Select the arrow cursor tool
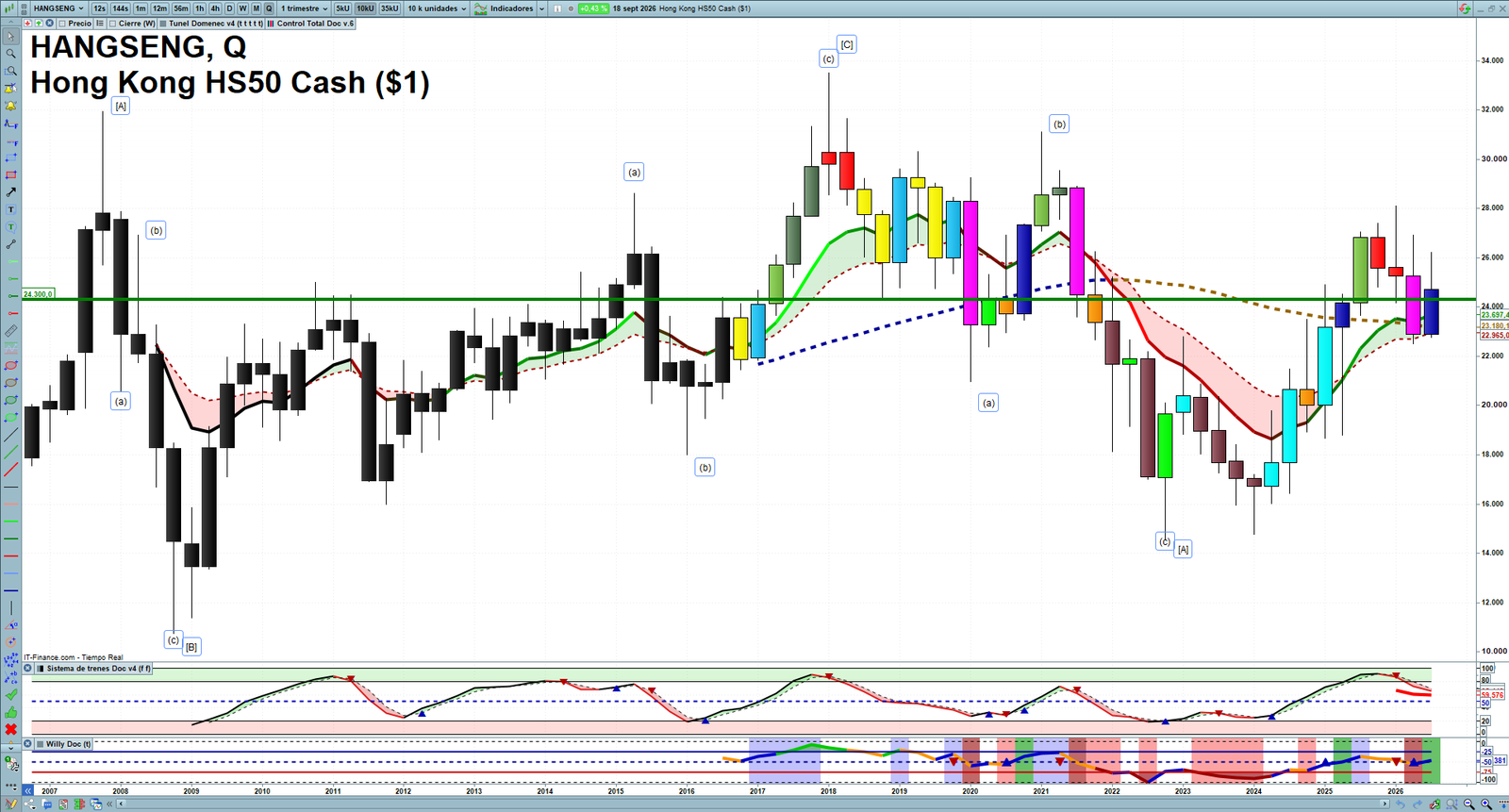 click(x=11, y=37)
